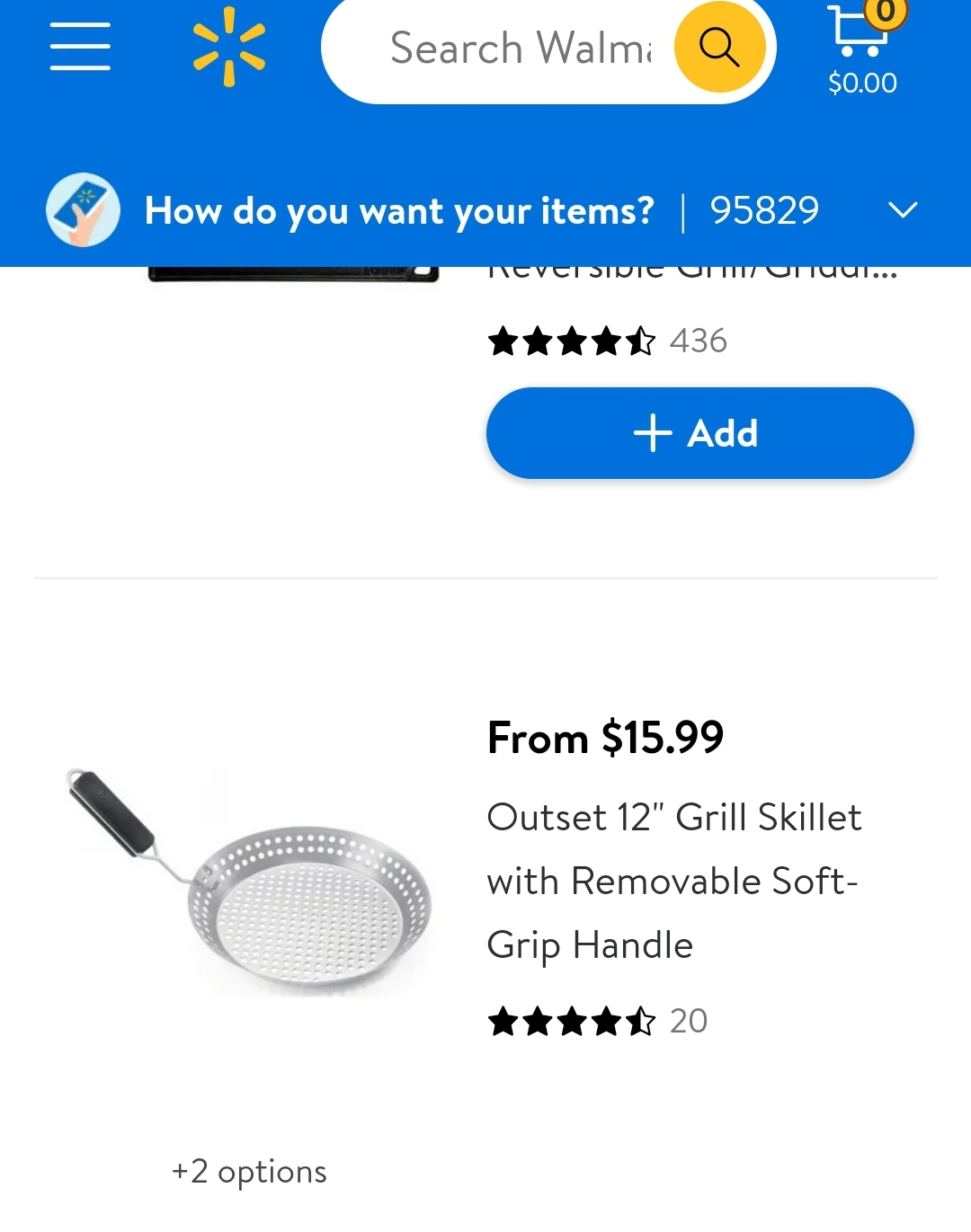Click inside the Search Walmart field
Screen dimensions: 971x1232
pos(520,48)
